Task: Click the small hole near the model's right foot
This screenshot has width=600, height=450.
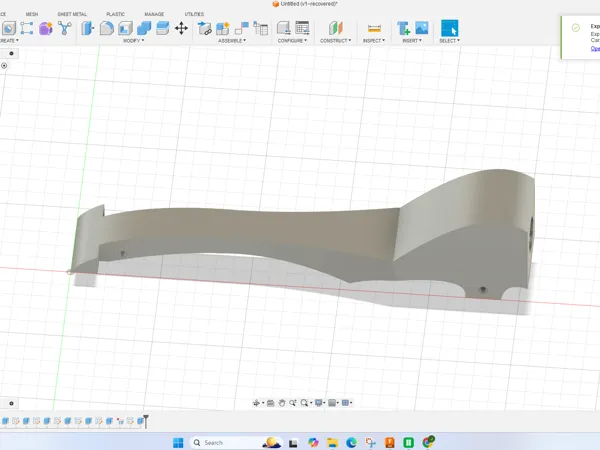Action: click(483, 290)
